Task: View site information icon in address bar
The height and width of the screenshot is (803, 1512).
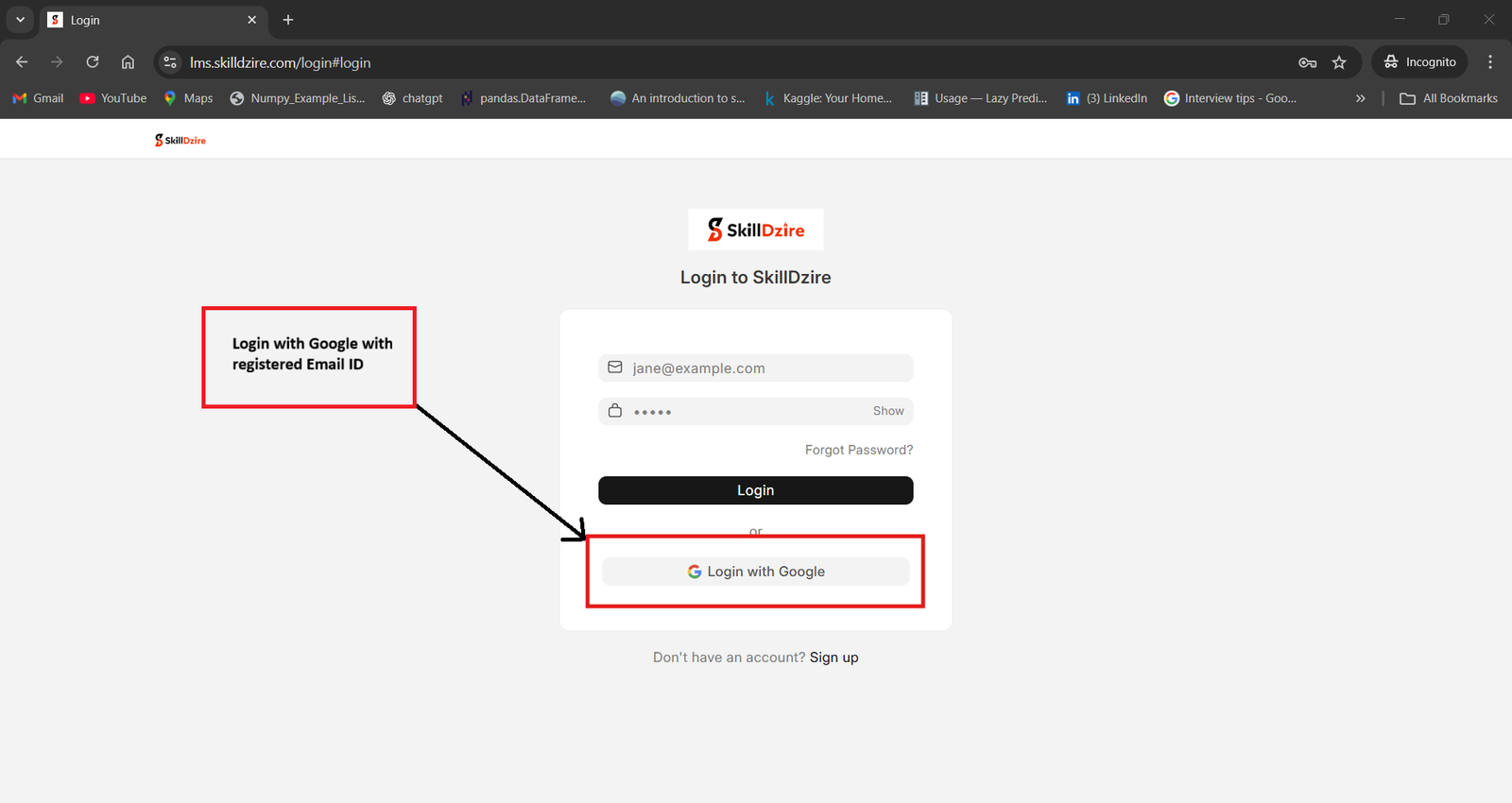Action: [170, 62]
